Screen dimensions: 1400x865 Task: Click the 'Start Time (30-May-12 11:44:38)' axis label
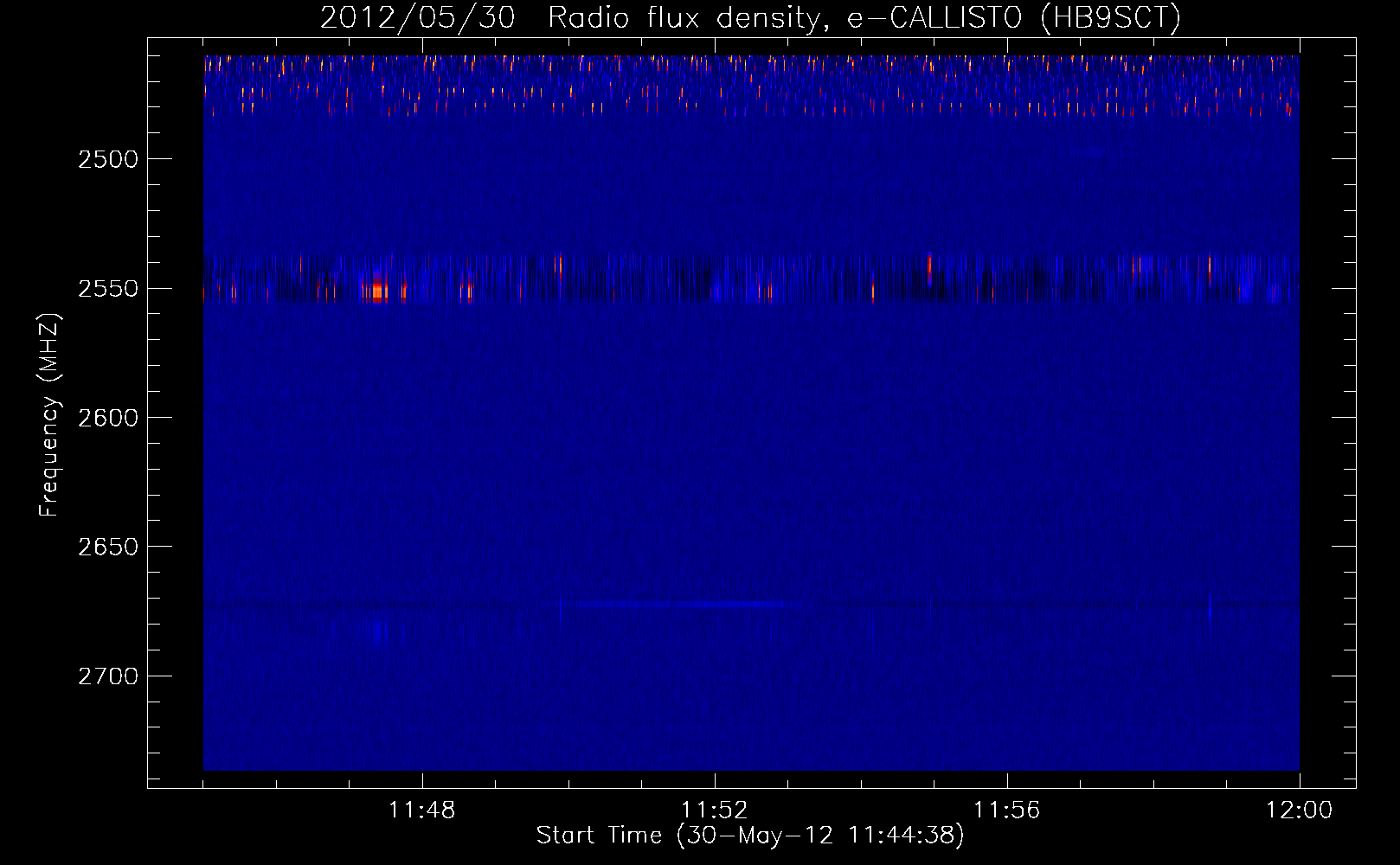(750, 836)
